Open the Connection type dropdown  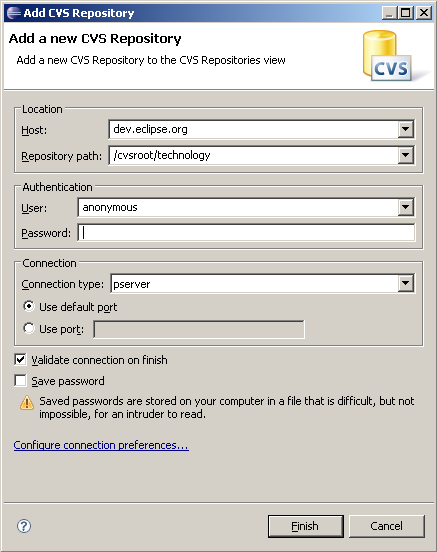[406, 283]
